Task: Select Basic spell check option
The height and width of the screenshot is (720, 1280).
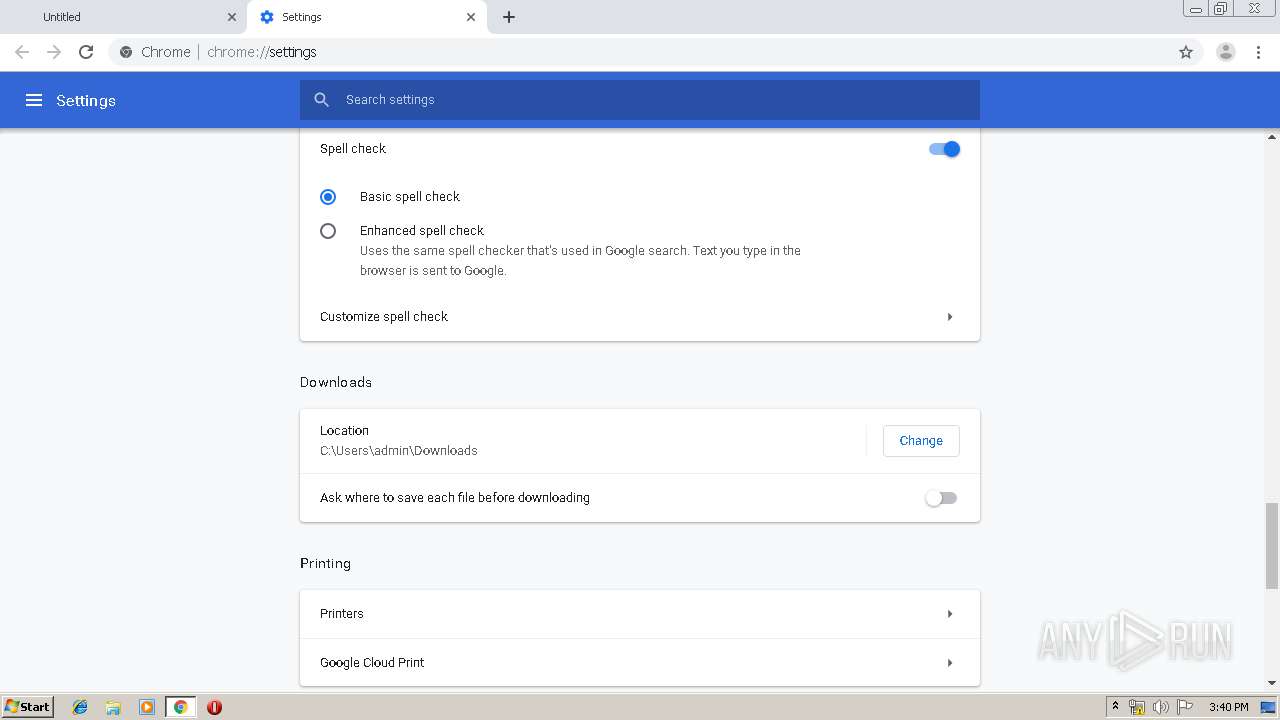Action: [328, 197]
